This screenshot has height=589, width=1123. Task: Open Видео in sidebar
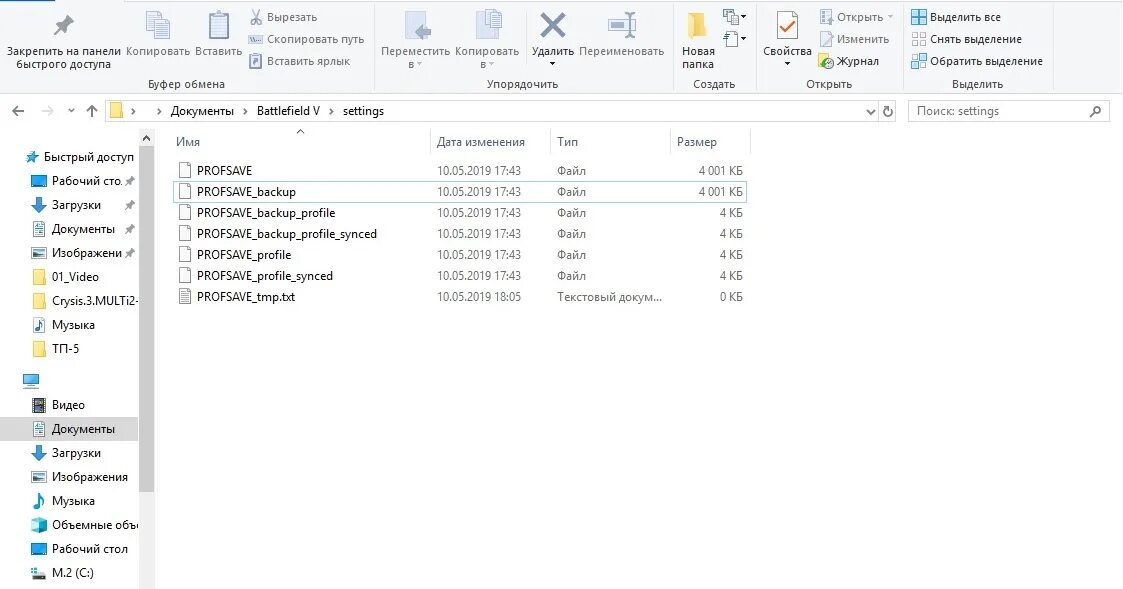(59, 405)
